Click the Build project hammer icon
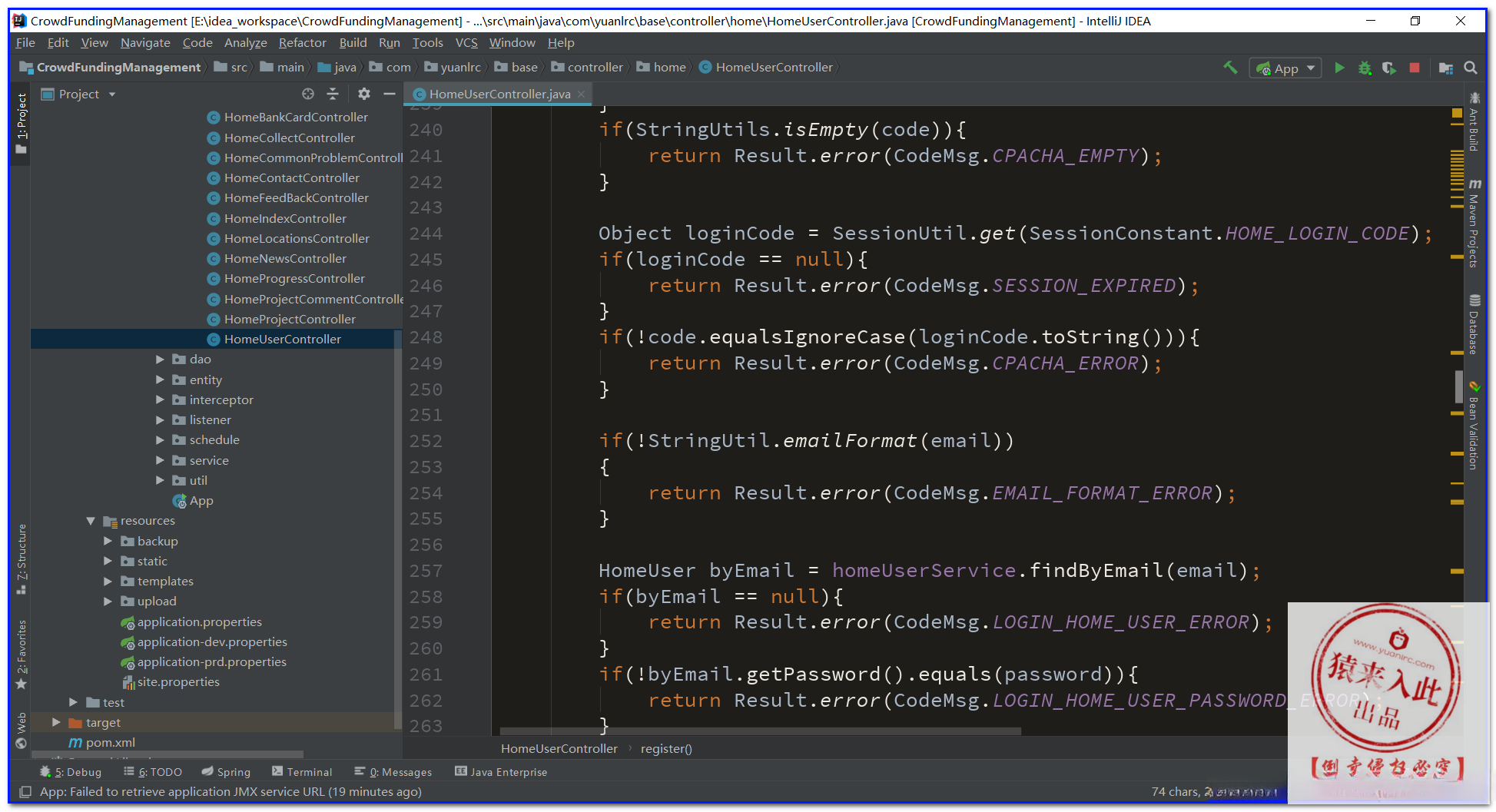Screen dimensions: 1496x812 point(1230,68)
